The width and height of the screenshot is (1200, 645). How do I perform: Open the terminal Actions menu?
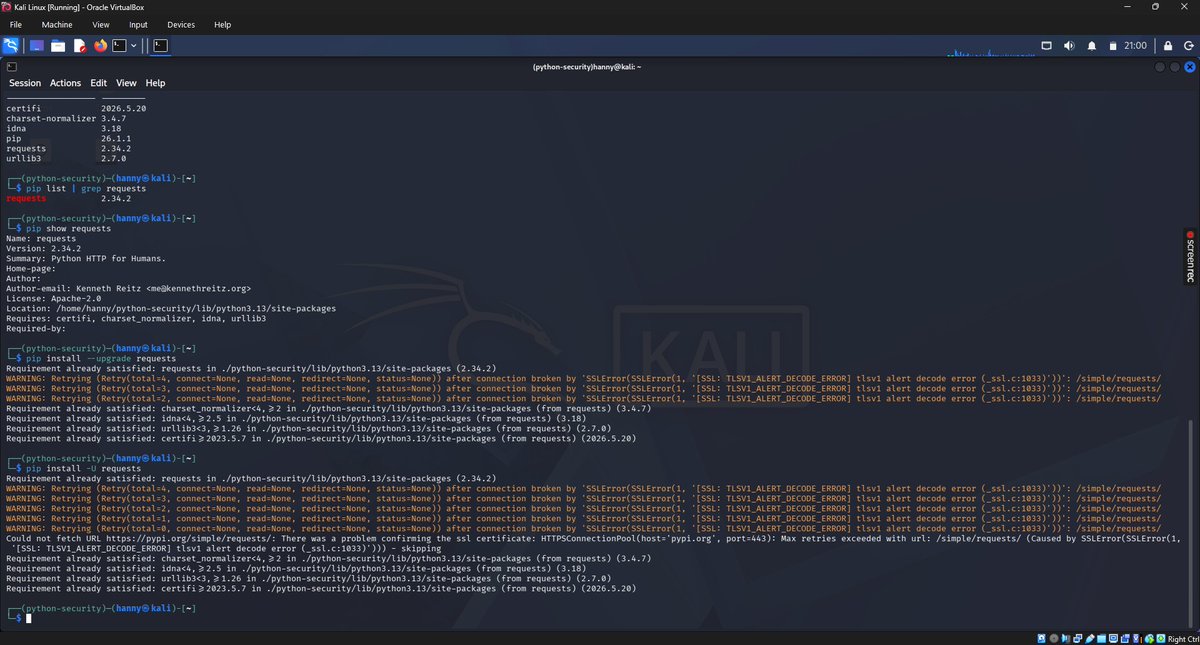pyautogui.click(x=66, y=83)
